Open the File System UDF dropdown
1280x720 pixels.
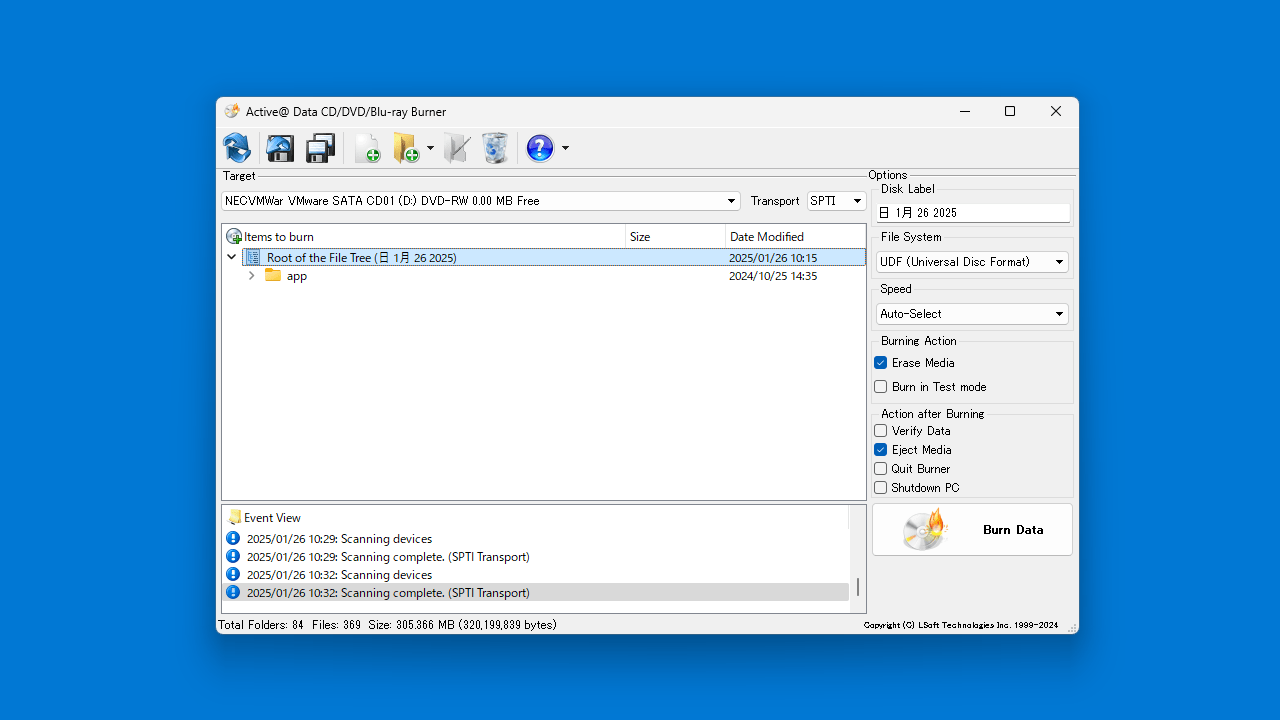(x=972, y=262)
